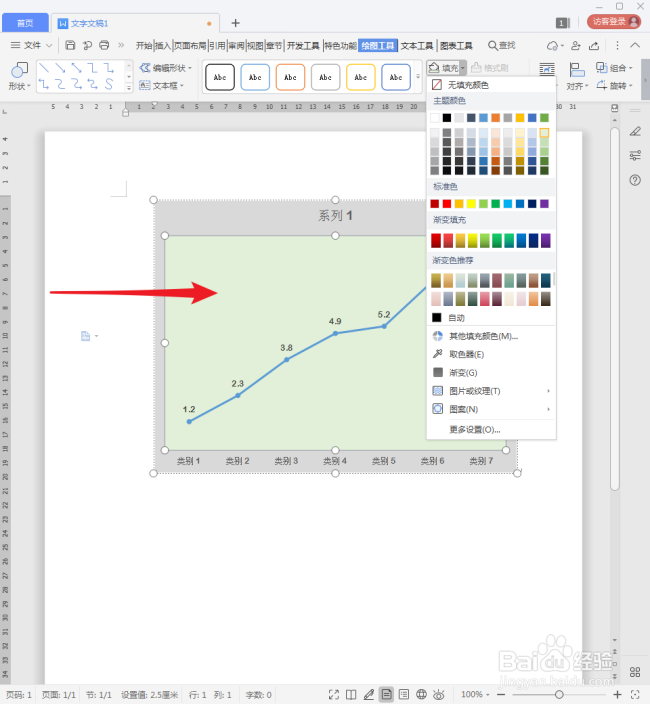Click the pen icon in right sidebar
Viewport: 650px width, 704px height.
point(635,131)
